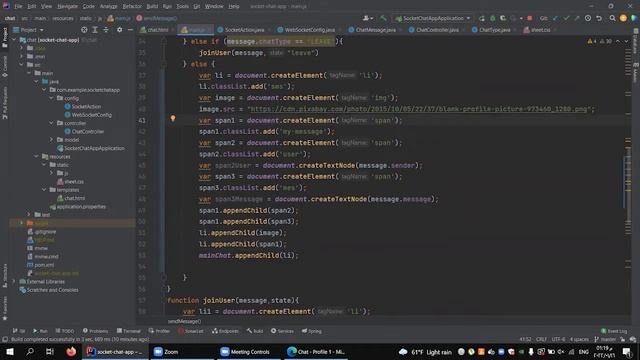Open the Problems tool window
This screenshot has height=360, width=640.
click(96, 331)
